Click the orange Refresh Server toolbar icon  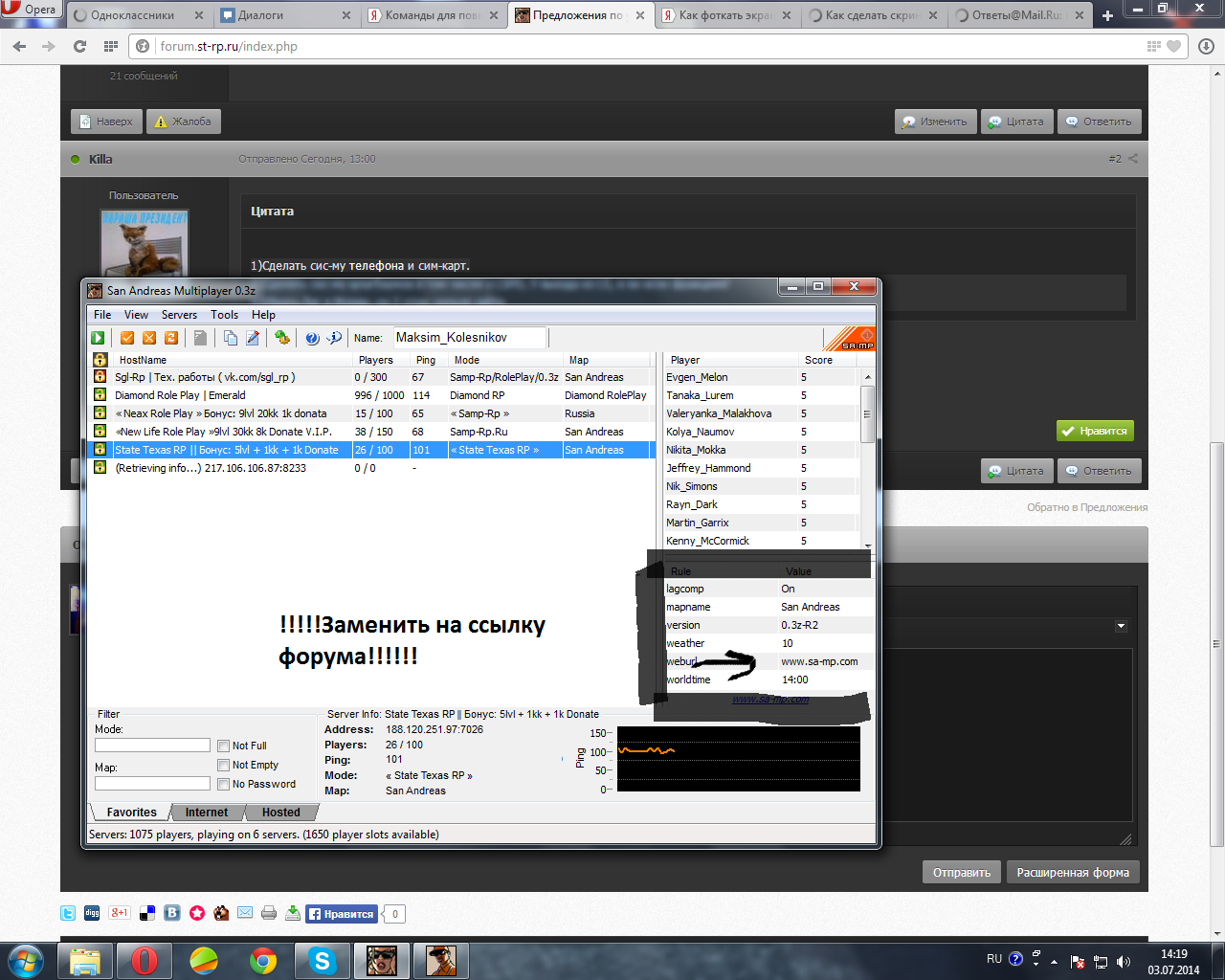[x=171, y=338]
